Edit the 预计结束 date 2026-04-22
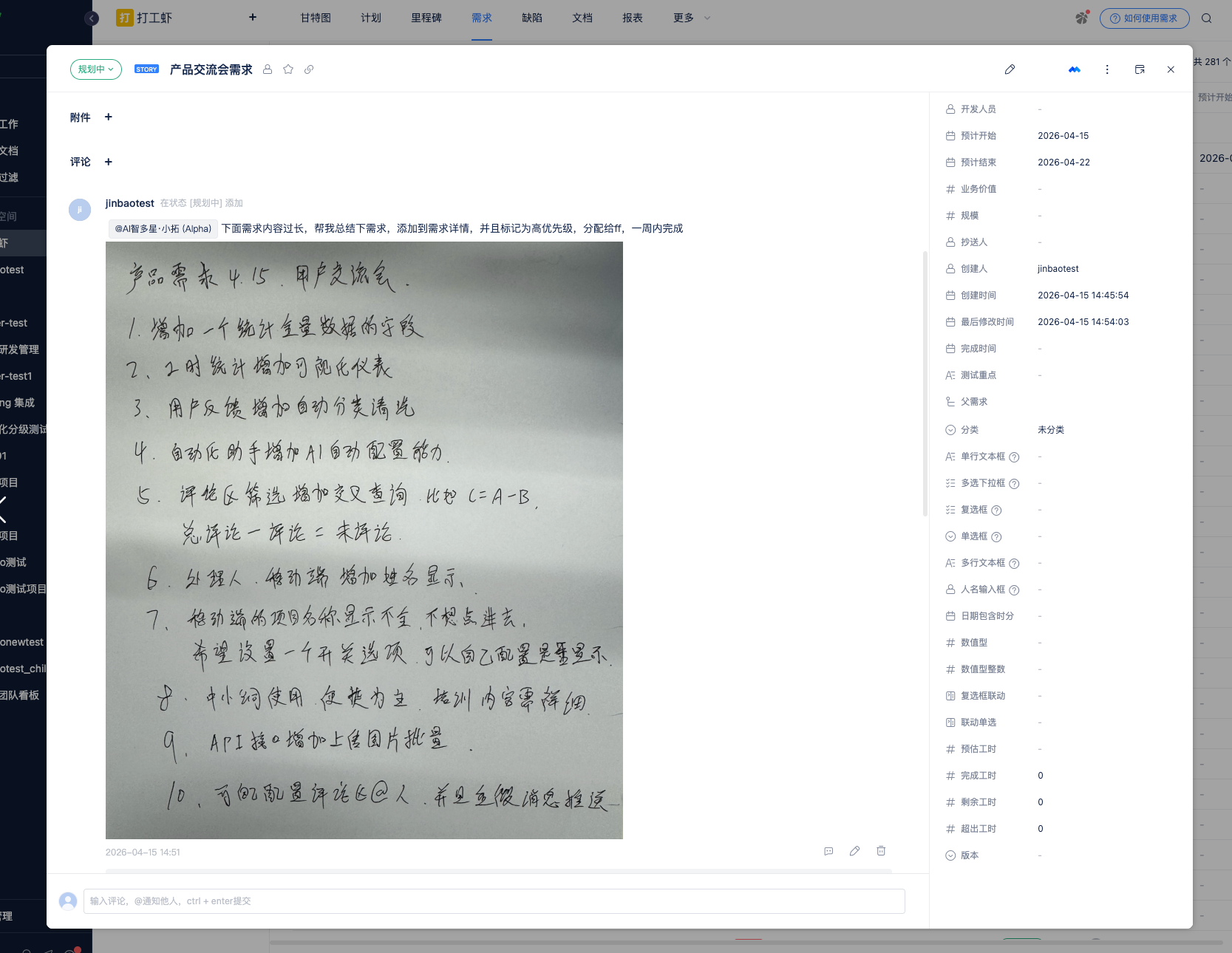 [1063, 163]
